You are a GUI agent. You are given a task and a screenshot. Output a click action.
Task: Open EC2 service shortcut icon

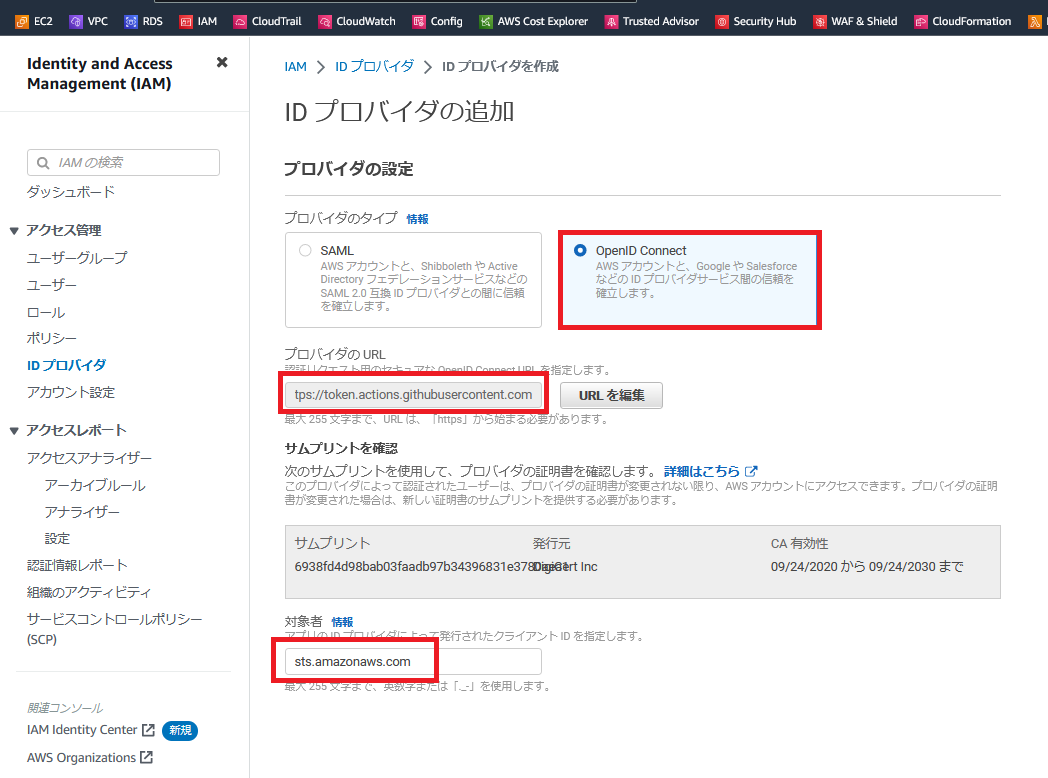22,21
